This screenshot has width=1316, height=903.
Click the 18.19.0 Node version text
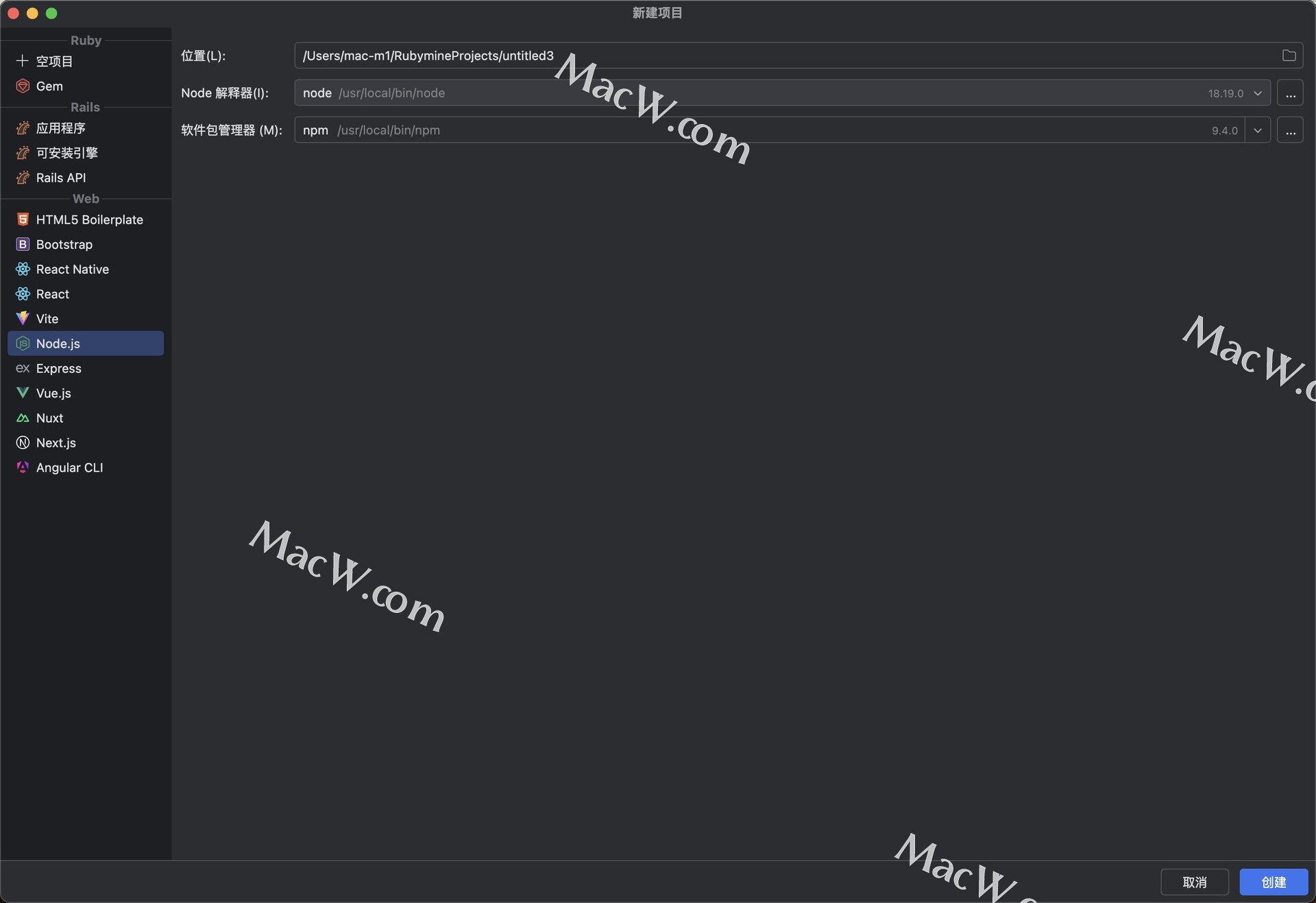click(1225, 93)
